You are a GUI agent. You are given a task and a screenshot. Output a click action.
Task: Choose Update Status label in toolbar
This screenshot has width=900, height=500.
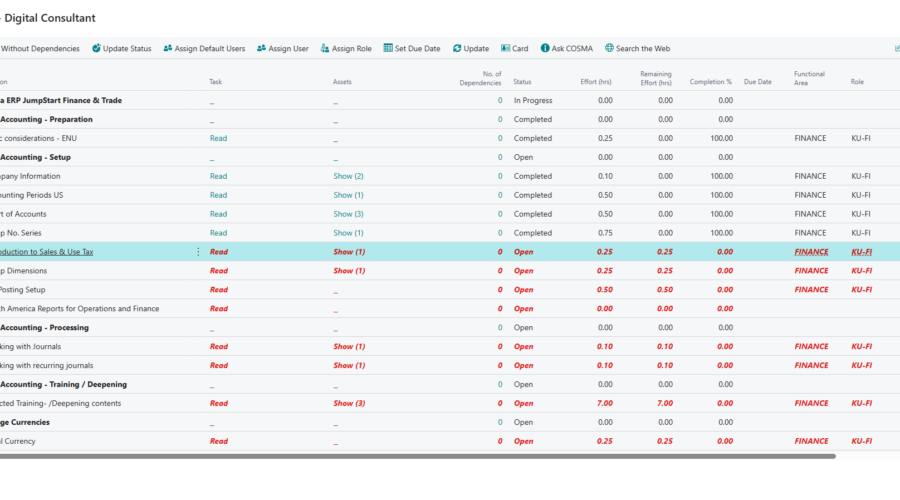(x=127, y=49)
